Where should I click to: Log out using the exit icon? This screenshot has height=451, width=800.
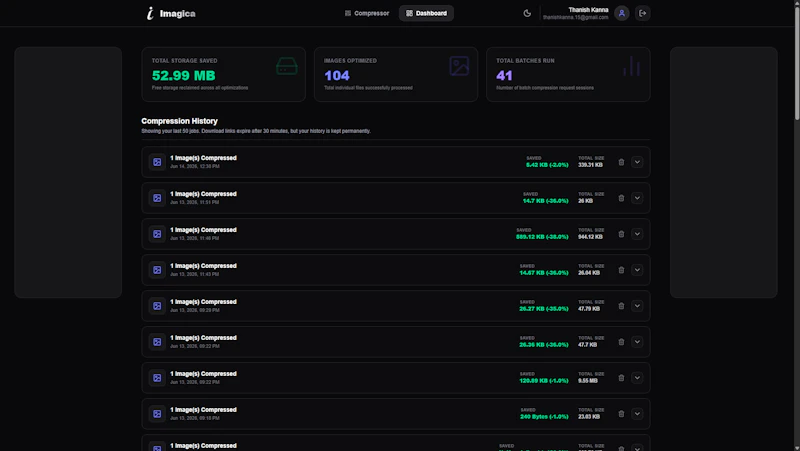point(642,13)
